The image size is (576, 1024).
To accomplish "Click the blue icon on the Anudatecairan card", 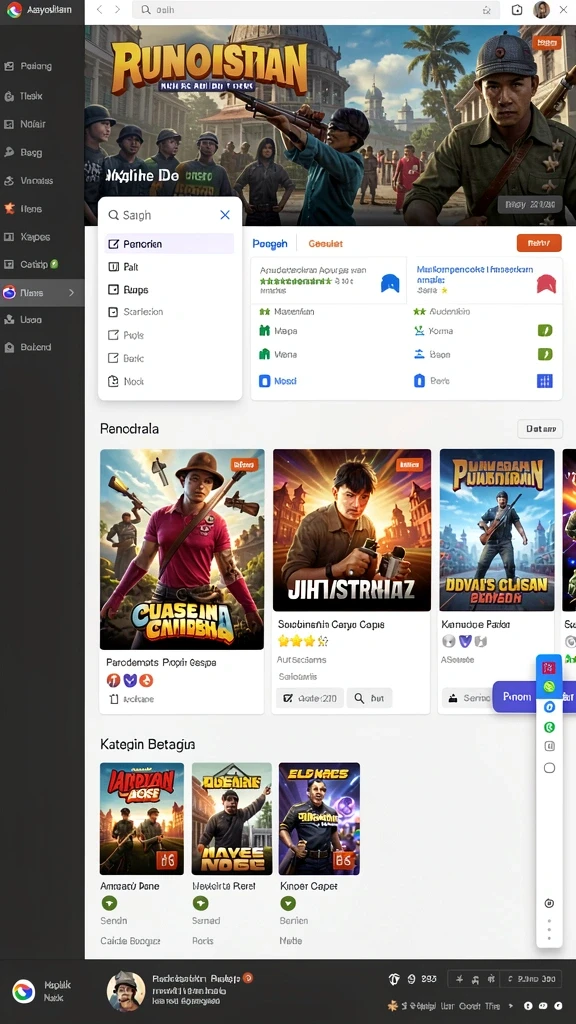I will tap(390, 283).
